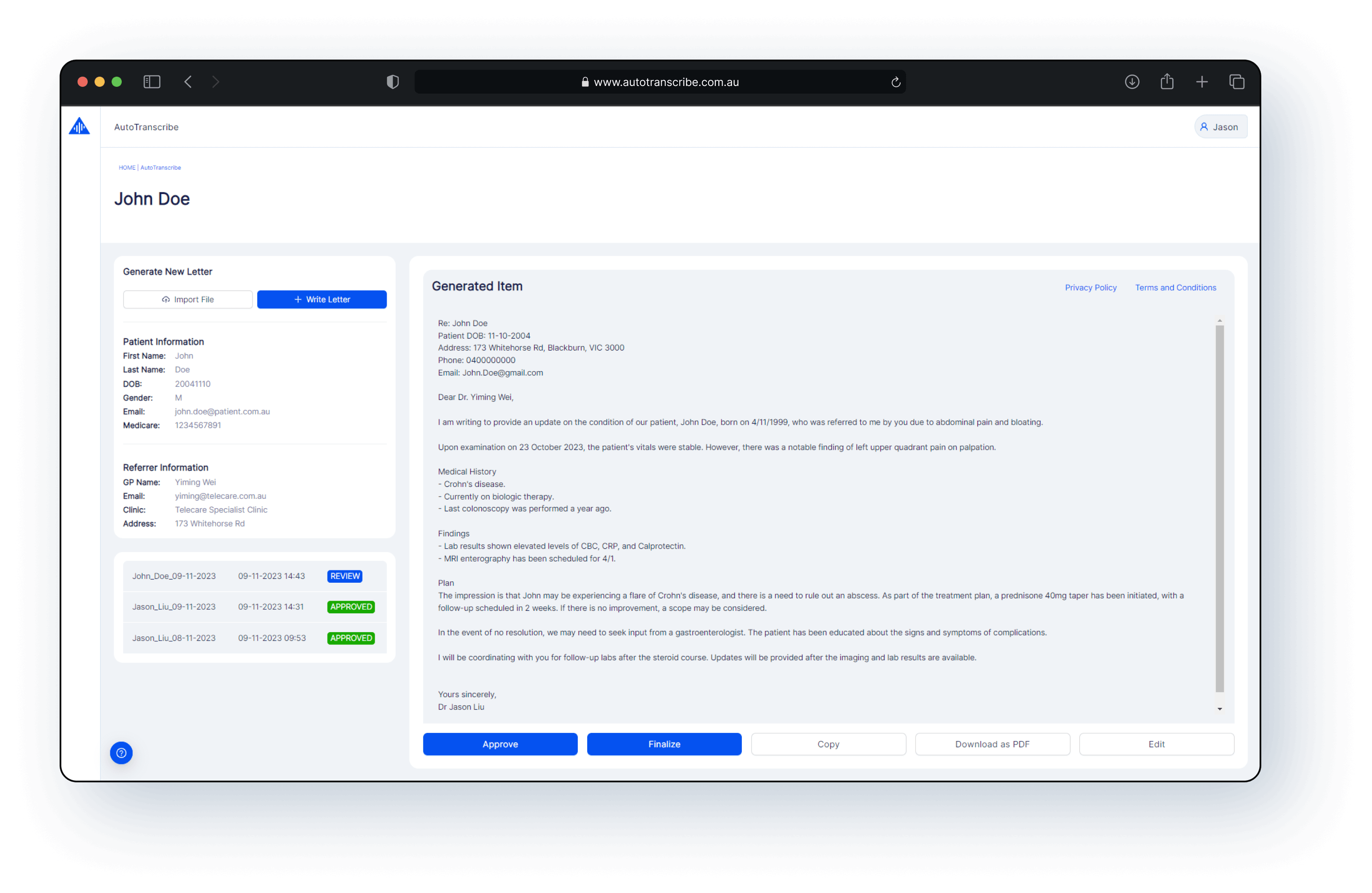Approve the generated letter

point(500,744)
